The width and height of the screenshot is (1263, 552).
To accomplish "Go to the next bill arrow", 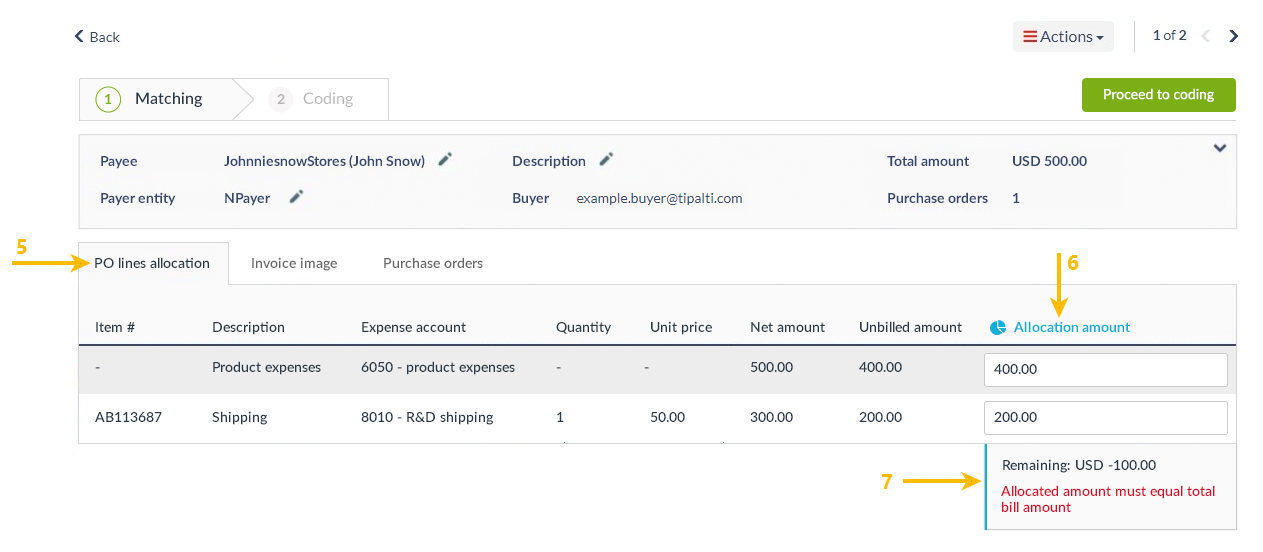I will (x=1234, y=36).
